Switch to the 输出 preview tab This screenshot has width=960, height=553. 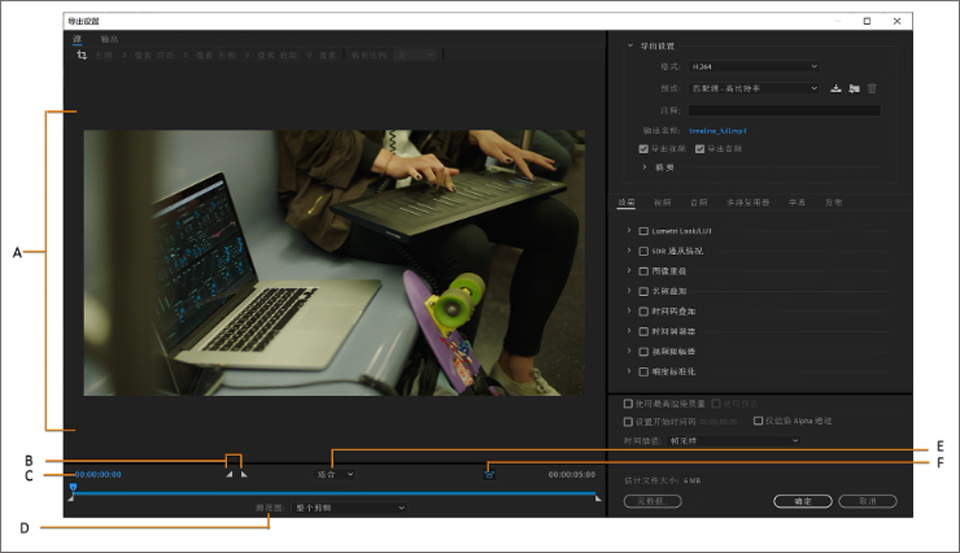(x=109, y=39)
